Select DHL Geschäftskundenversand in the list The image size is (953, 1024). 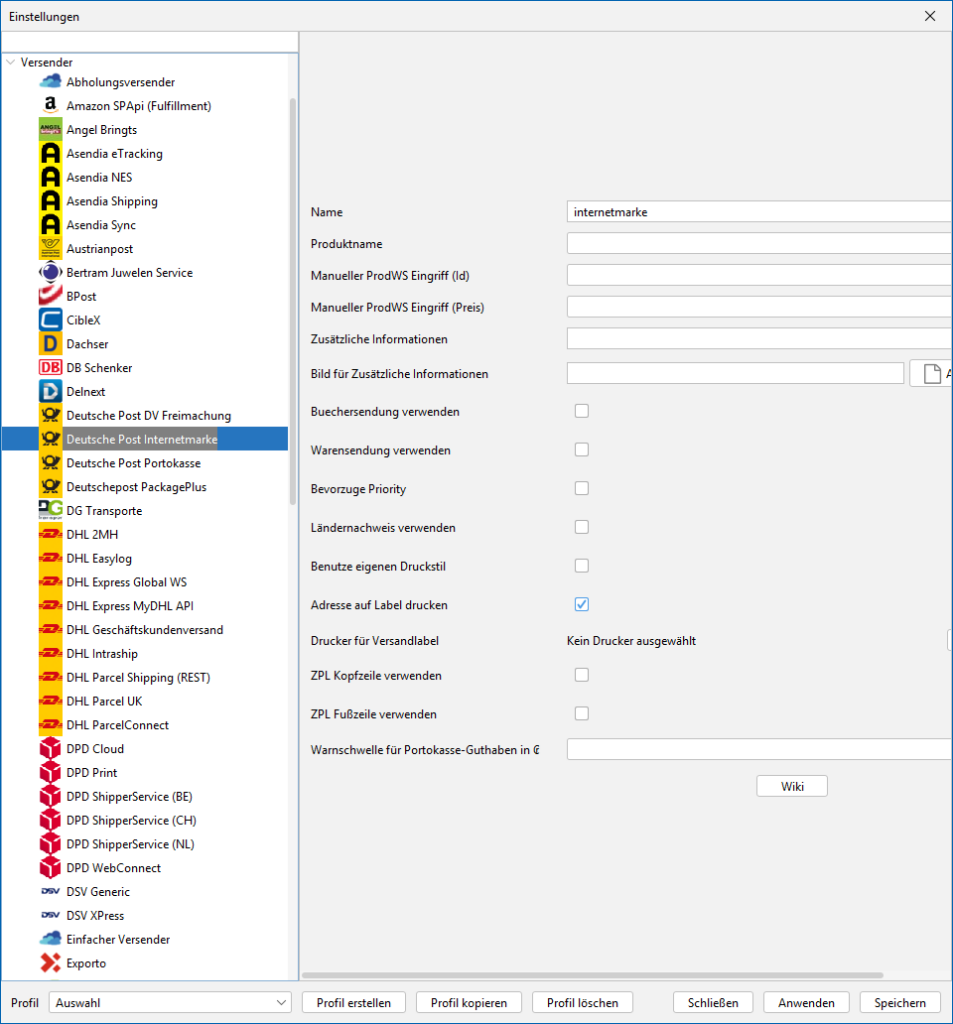click(x=144, y=630)
